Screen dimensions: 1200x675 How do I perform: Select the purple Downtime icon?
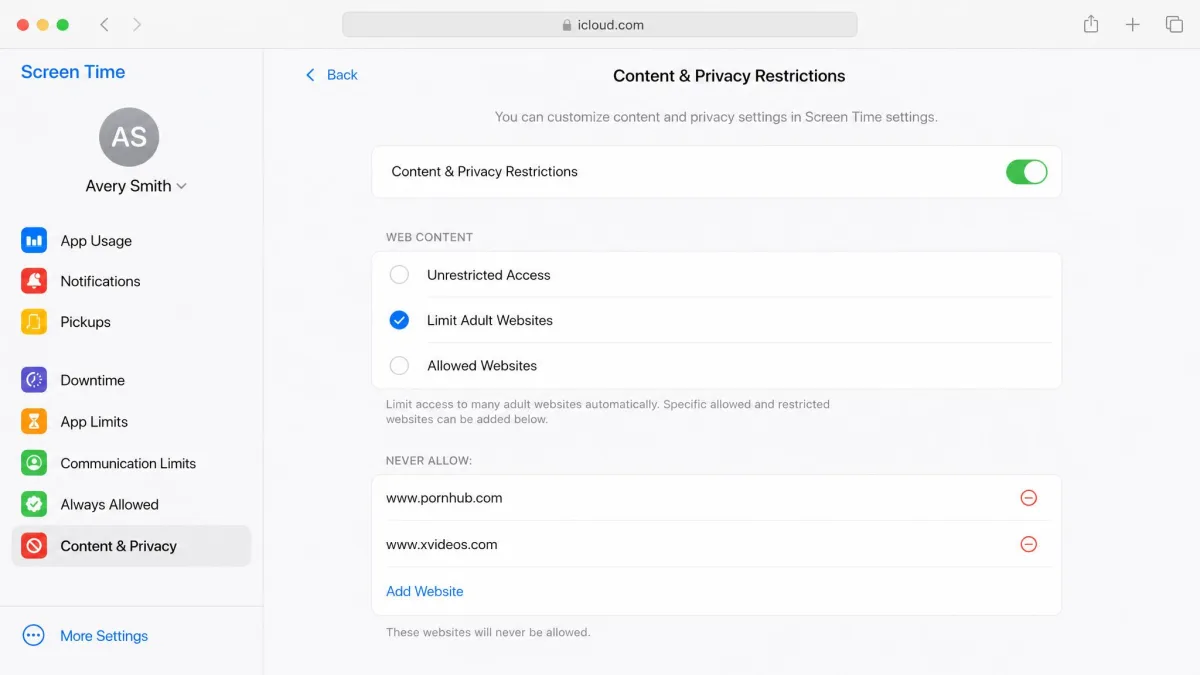coord(34,380)
